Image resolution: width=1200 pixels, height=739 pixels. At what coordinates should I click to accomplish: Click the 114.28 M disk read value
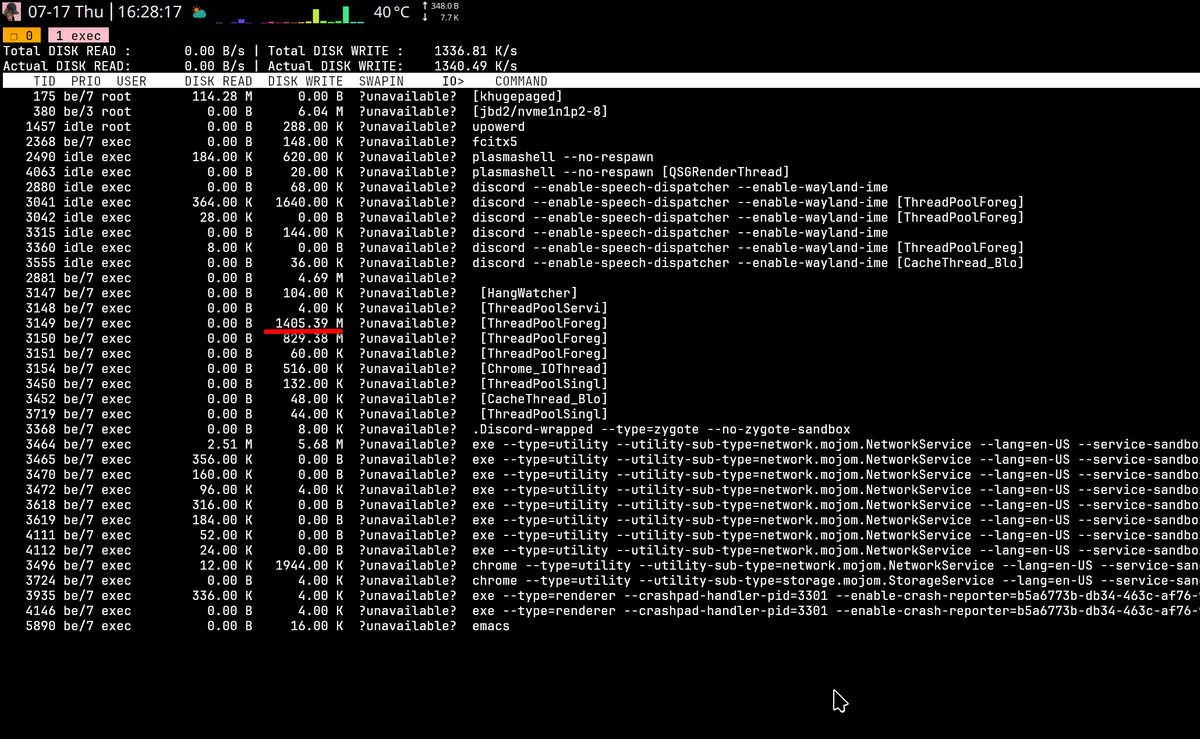[x=222, y=97]
